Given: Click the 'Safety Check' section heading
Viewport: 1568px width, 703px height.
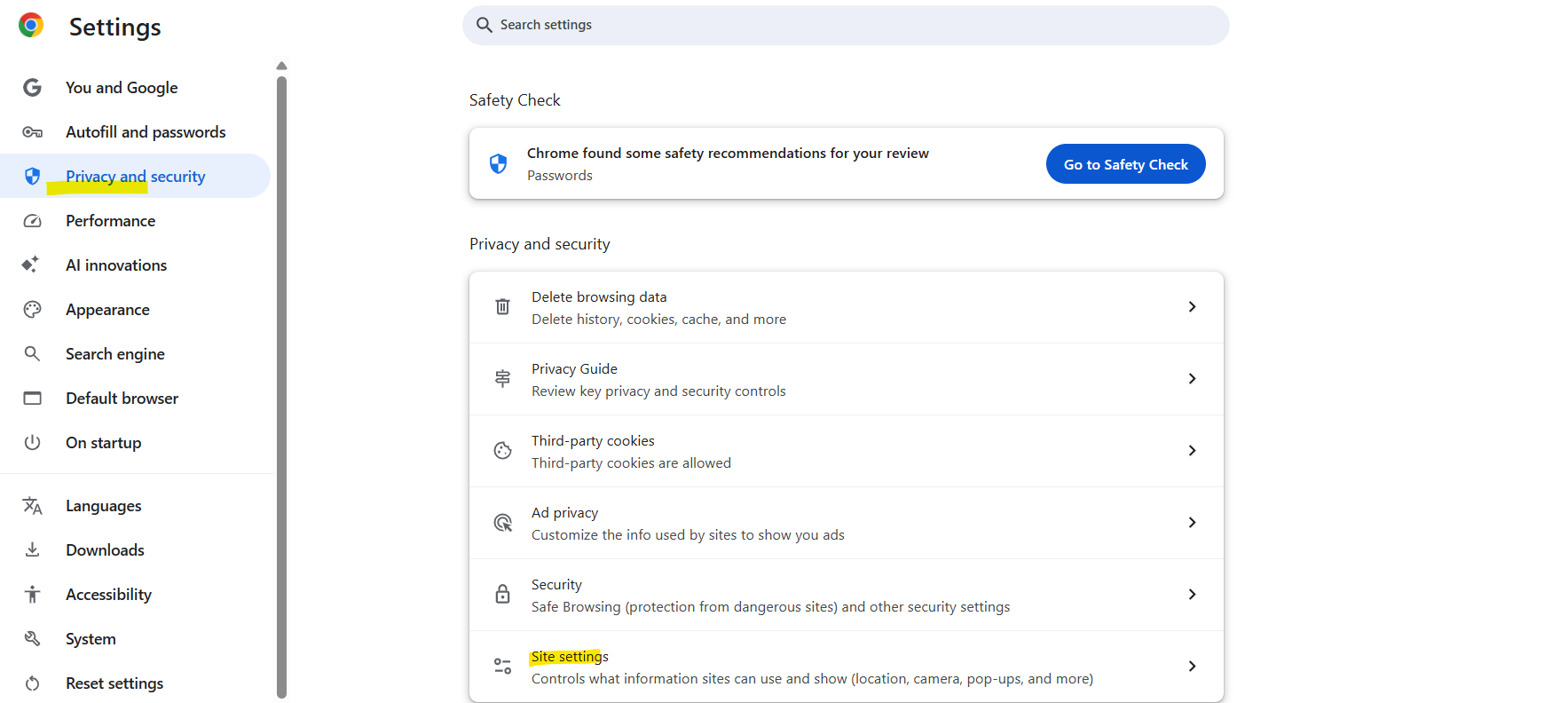Looking at the screenshot, I should (515, 100).
